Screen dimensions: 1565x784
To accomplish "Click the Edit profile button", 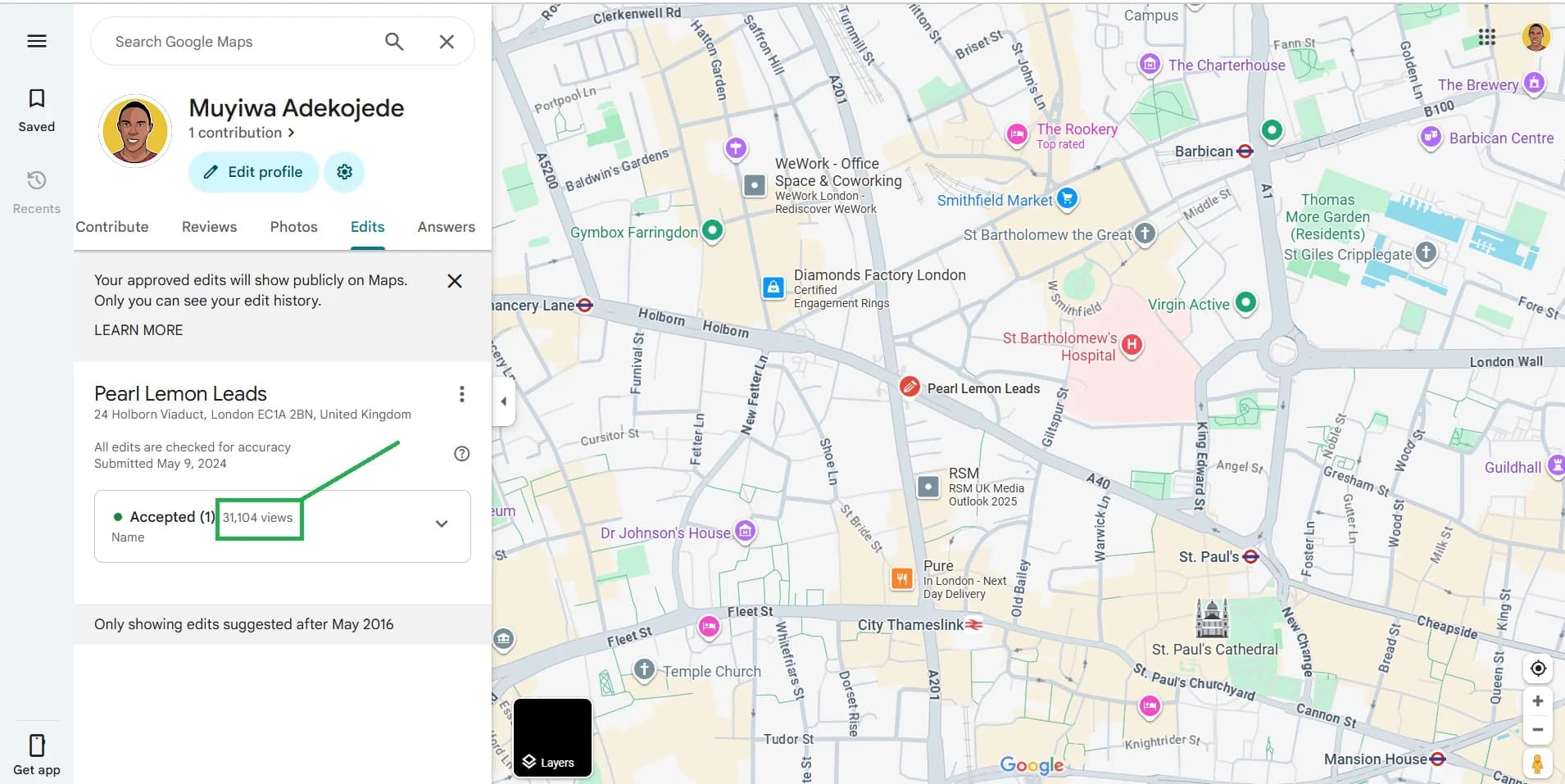I will click(253, 172).
